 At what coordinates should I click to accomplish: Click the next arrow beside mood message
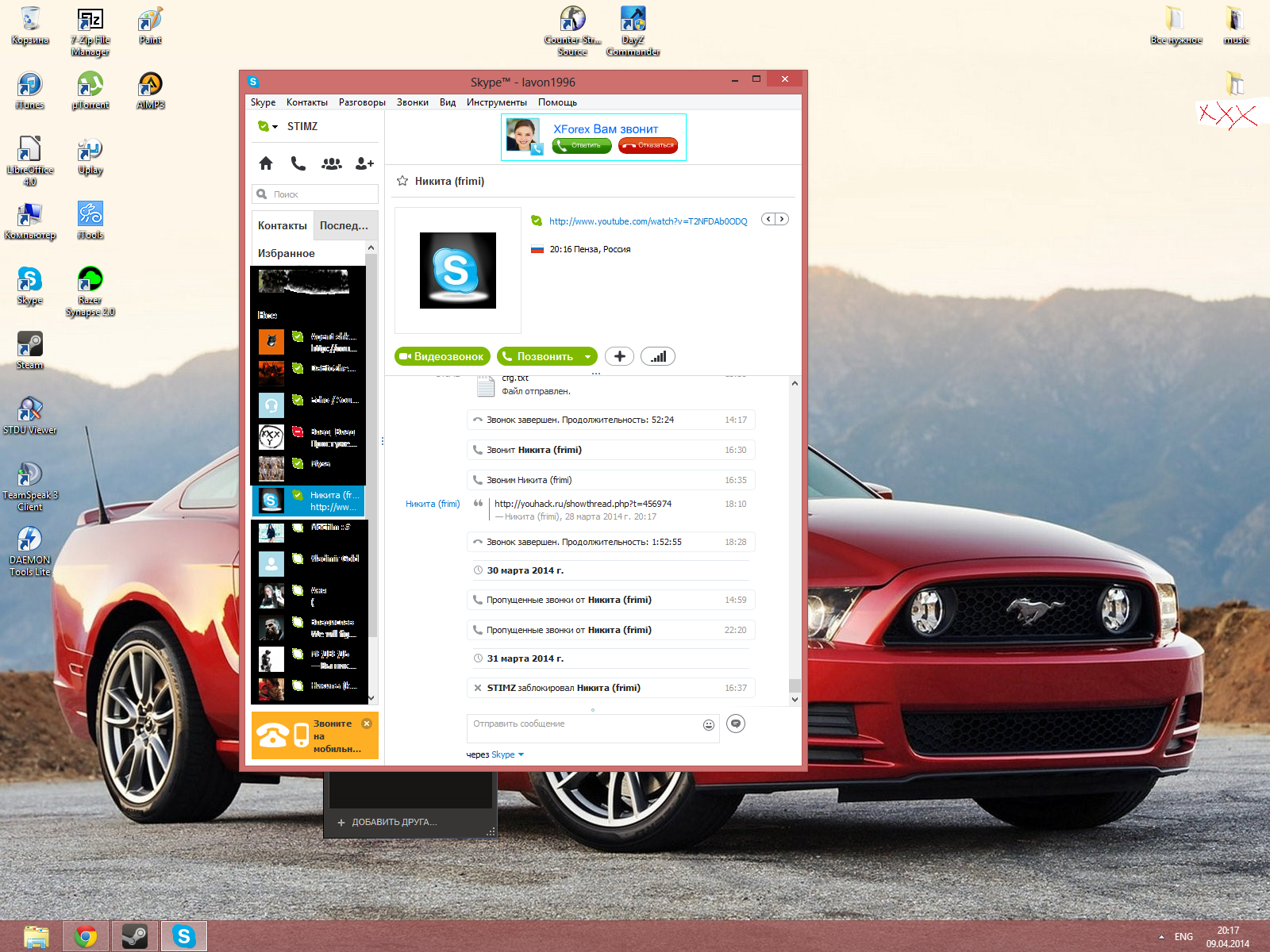(x=782, y=219)
